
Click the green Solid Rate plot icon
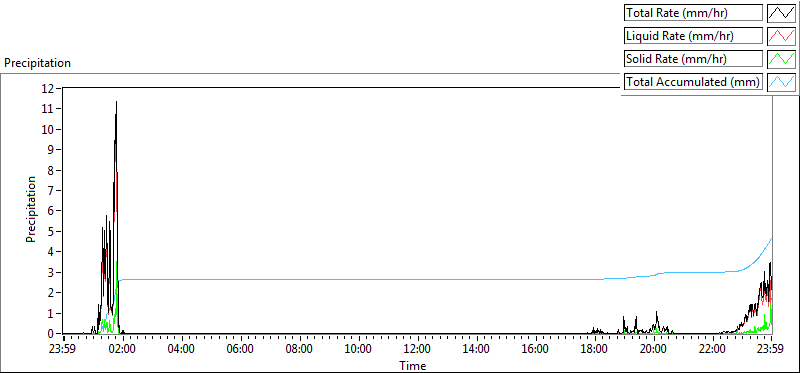tap(781, 59)
